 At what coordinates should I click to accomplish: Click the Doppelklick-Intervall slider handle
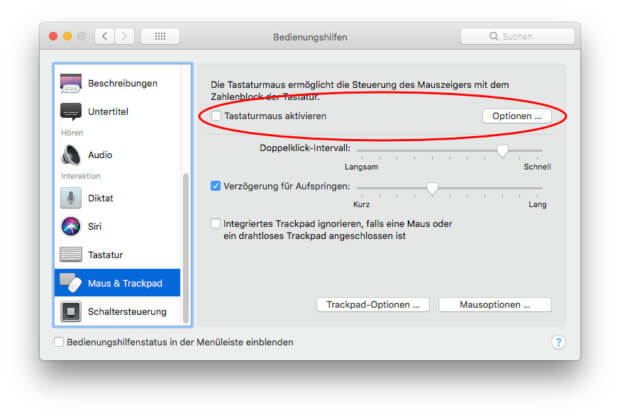pos(502,151)
